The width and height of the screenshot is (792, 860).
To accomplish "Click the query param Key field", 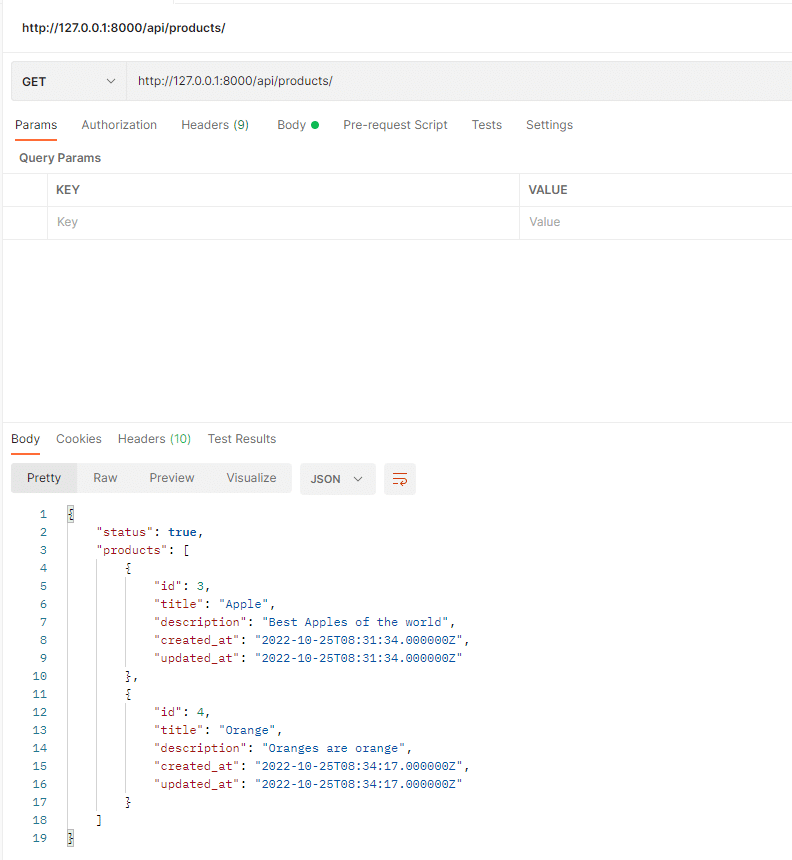I will tap(282, 222).
